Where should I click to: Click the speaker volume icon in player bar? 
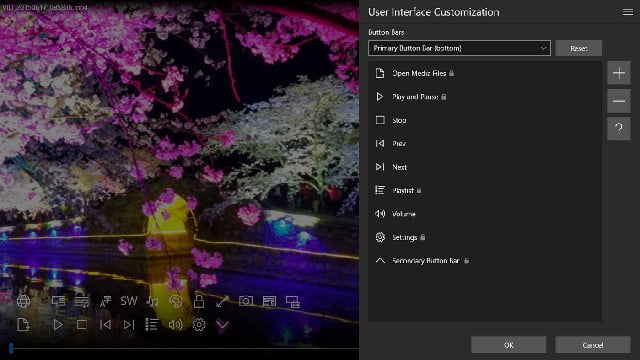tap(176, 325)
